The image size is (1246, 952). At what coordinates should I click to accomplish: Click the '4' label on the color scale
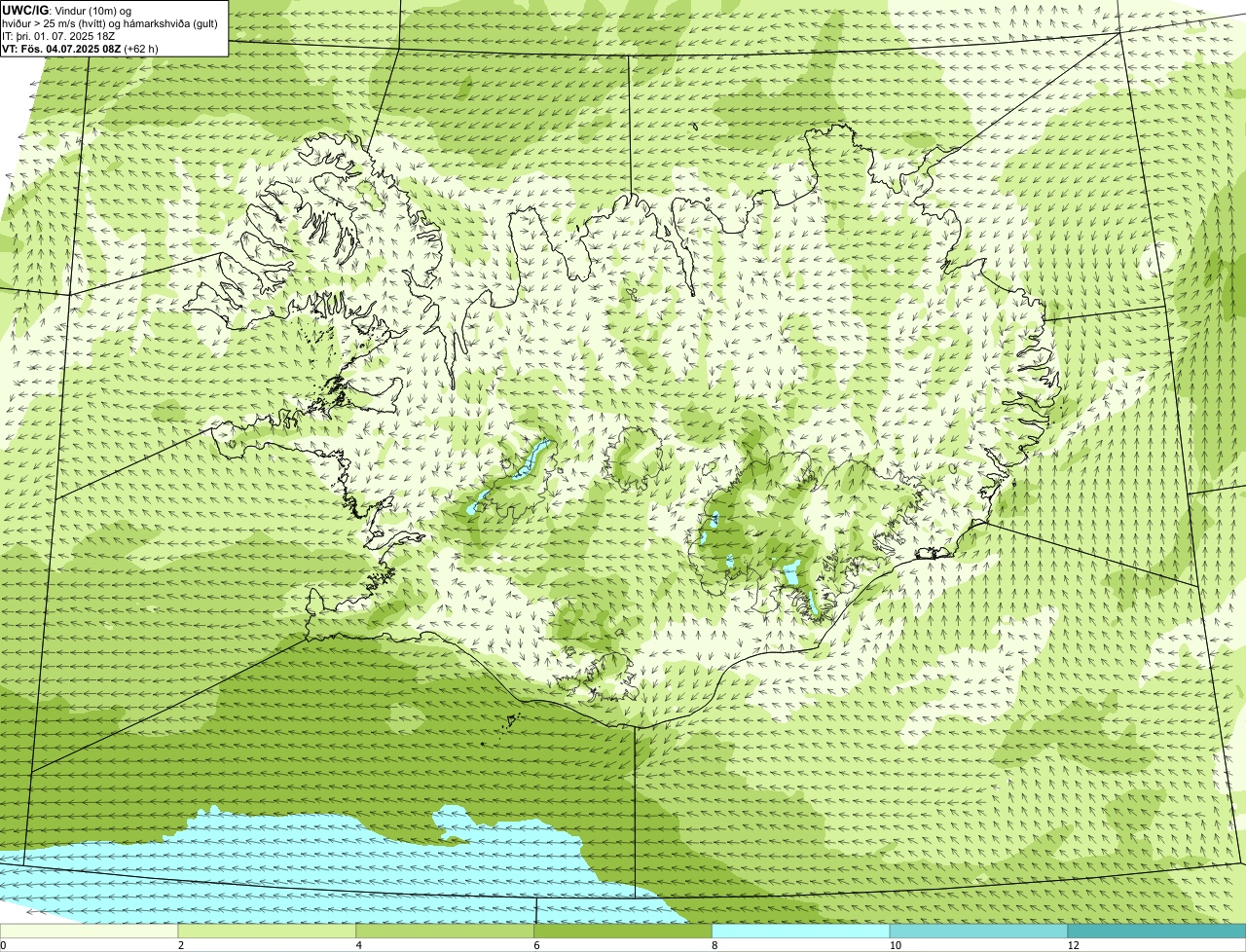(359, 945)
